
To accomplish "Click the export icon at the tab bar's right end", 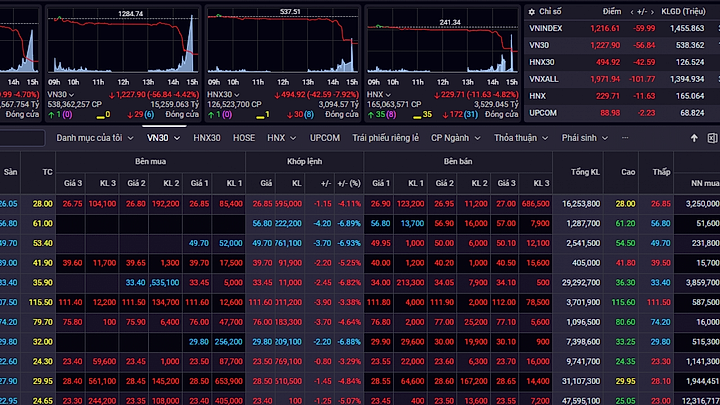I will click(712, 138).
